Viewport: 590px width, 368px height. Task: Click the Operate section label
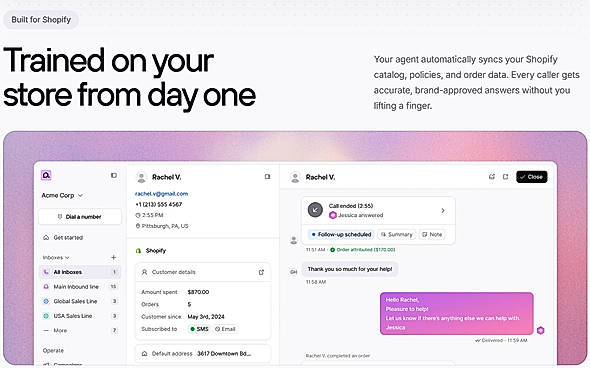click(53, 350)
